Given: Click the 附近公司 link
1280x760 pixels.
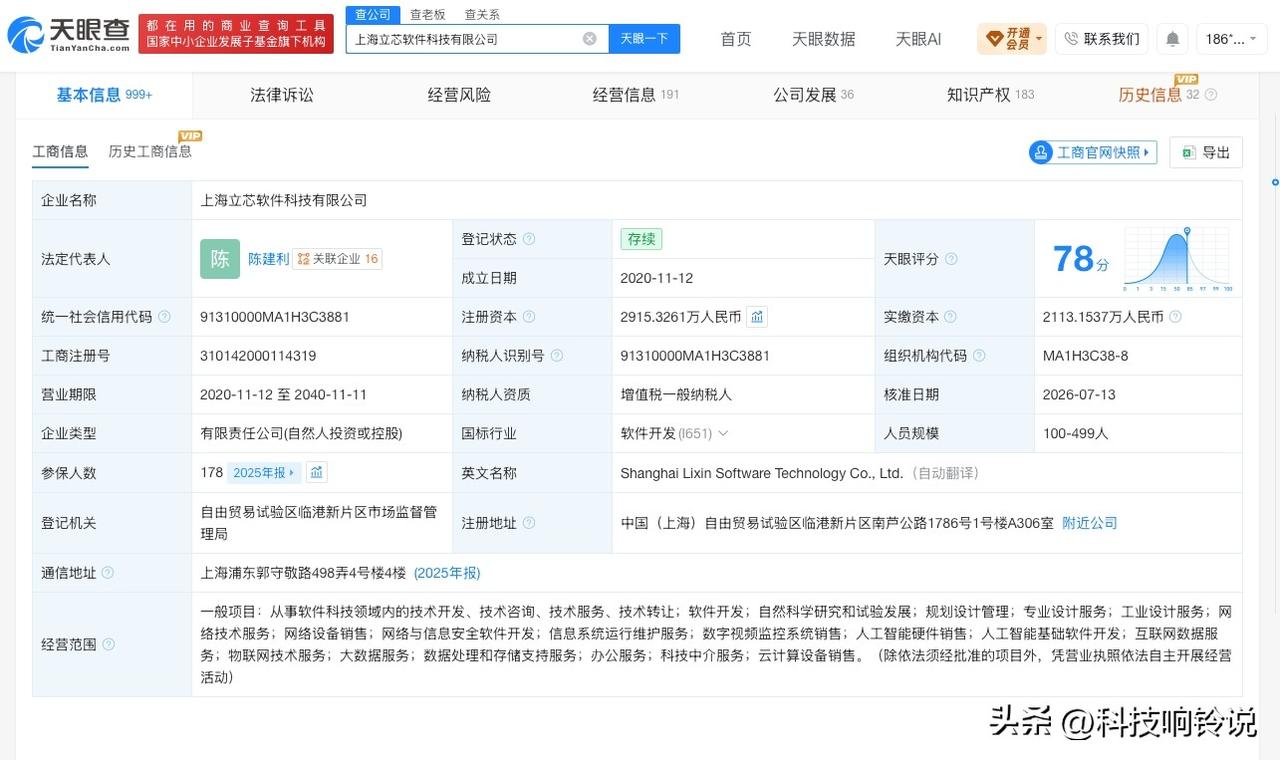Looking at the screenshot, I should point(1090,523).
